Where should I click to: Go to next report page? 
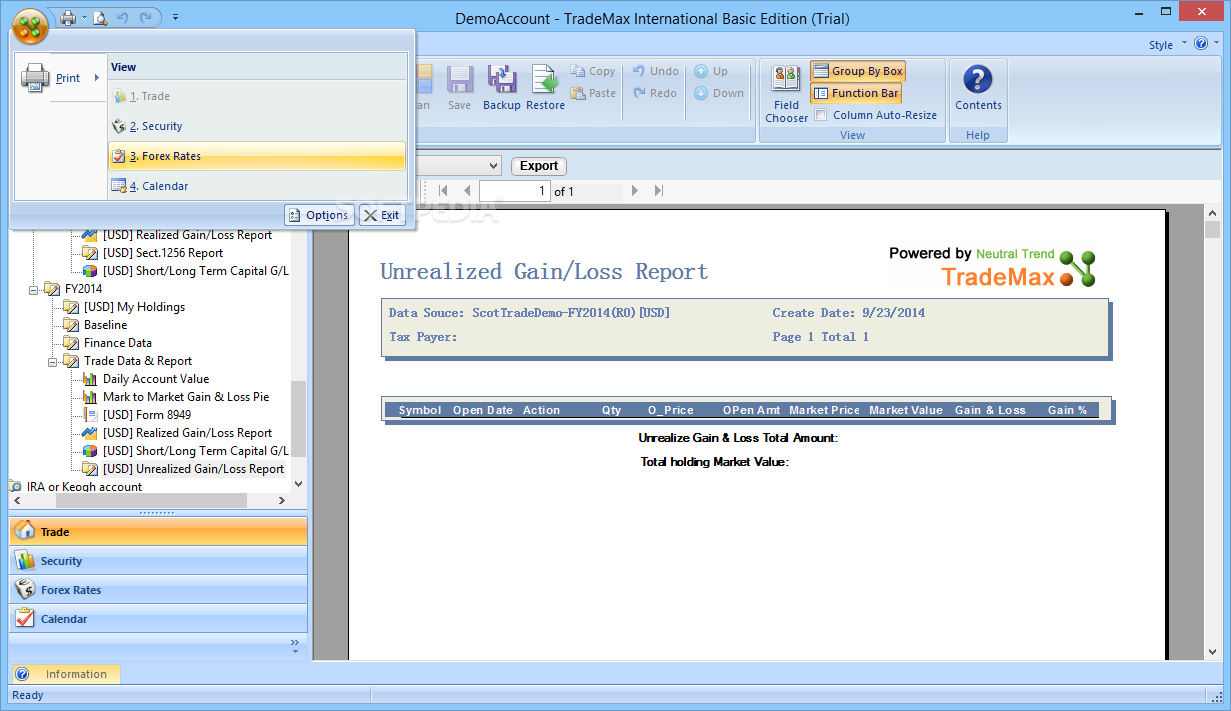(635, 190)
